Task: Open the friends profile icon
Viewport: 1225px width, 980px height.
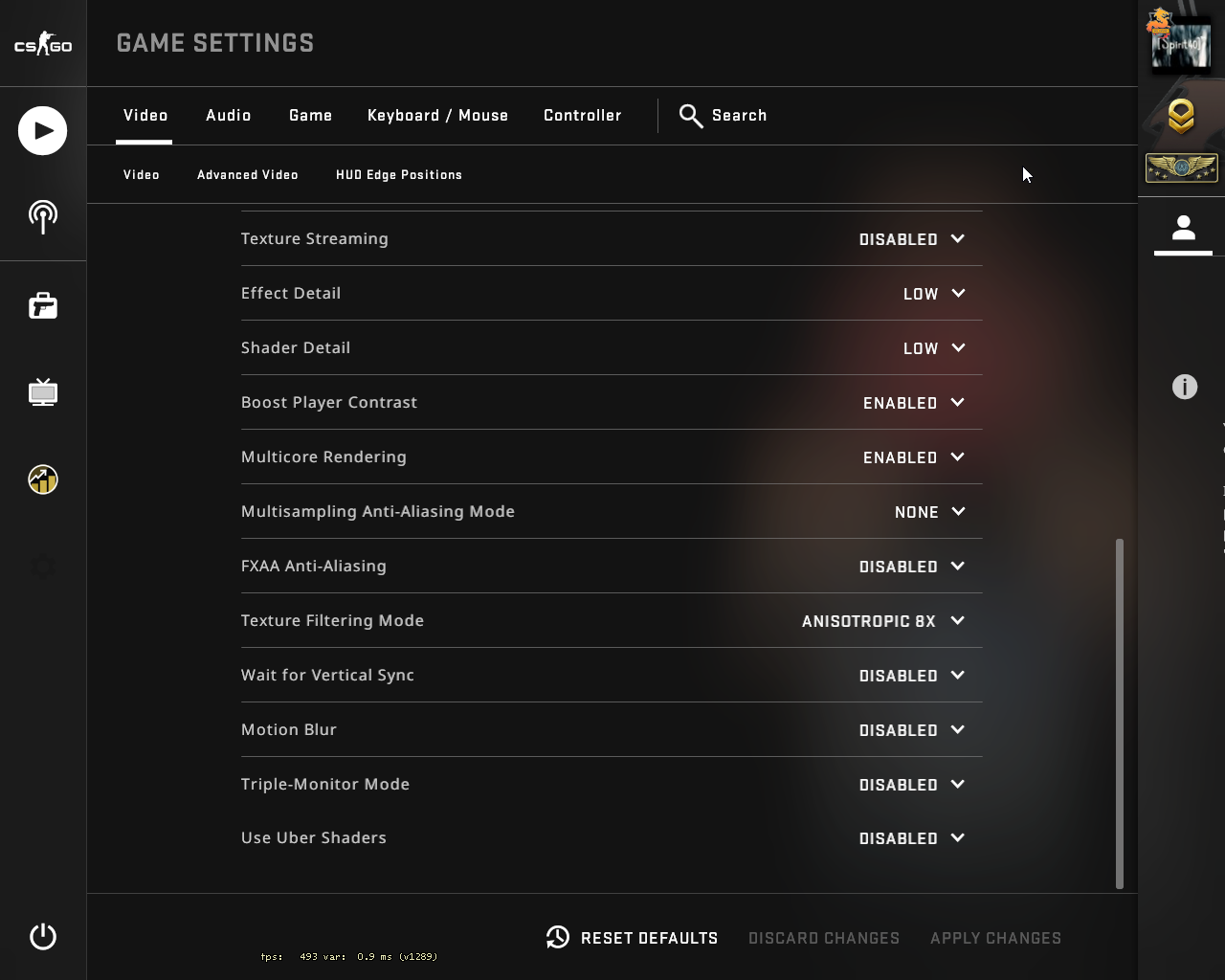Action: (x=1184, y=230)
